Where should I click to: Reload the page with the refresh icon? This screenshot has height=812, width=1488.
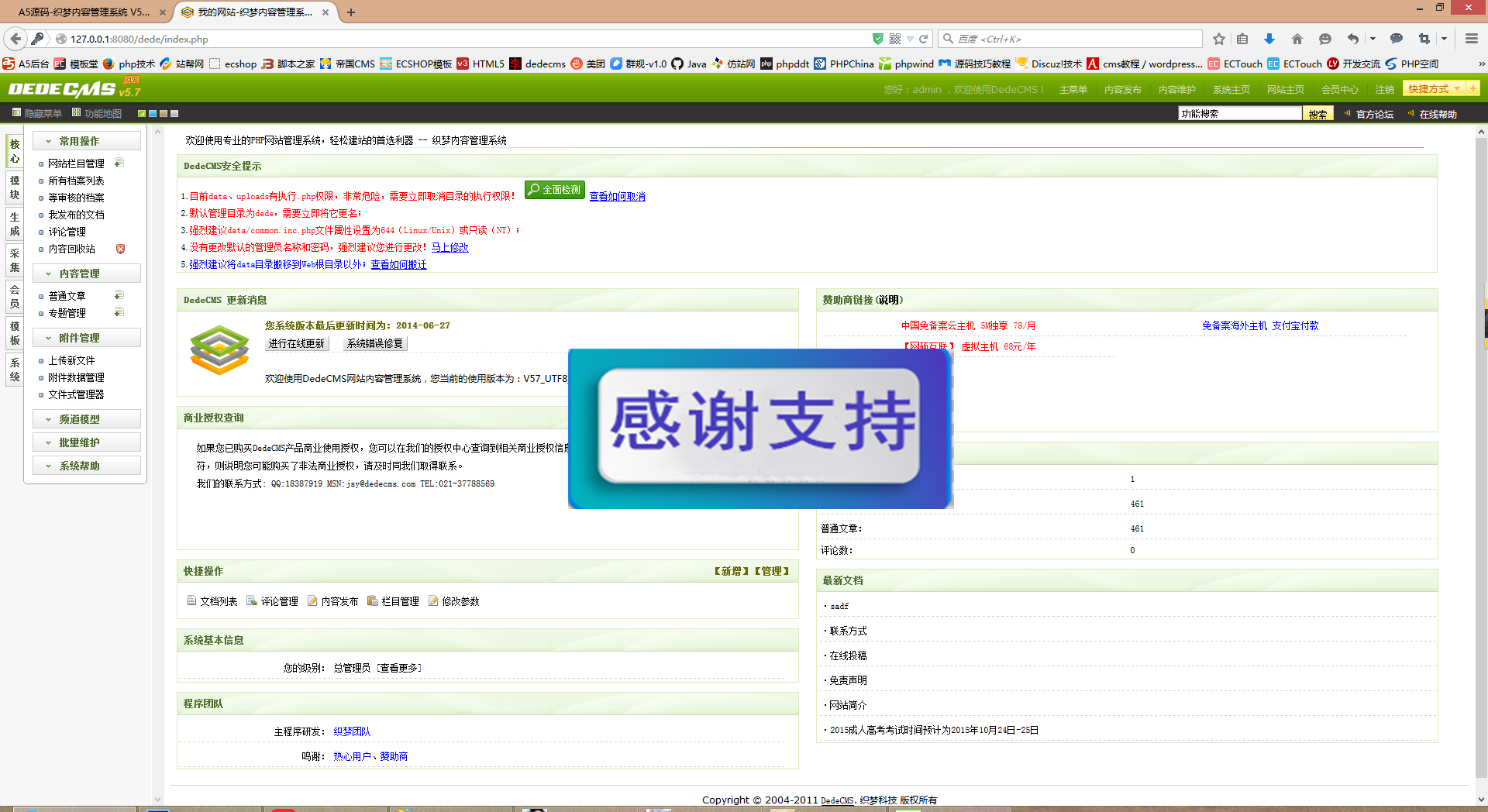click(x=923, y=39)
